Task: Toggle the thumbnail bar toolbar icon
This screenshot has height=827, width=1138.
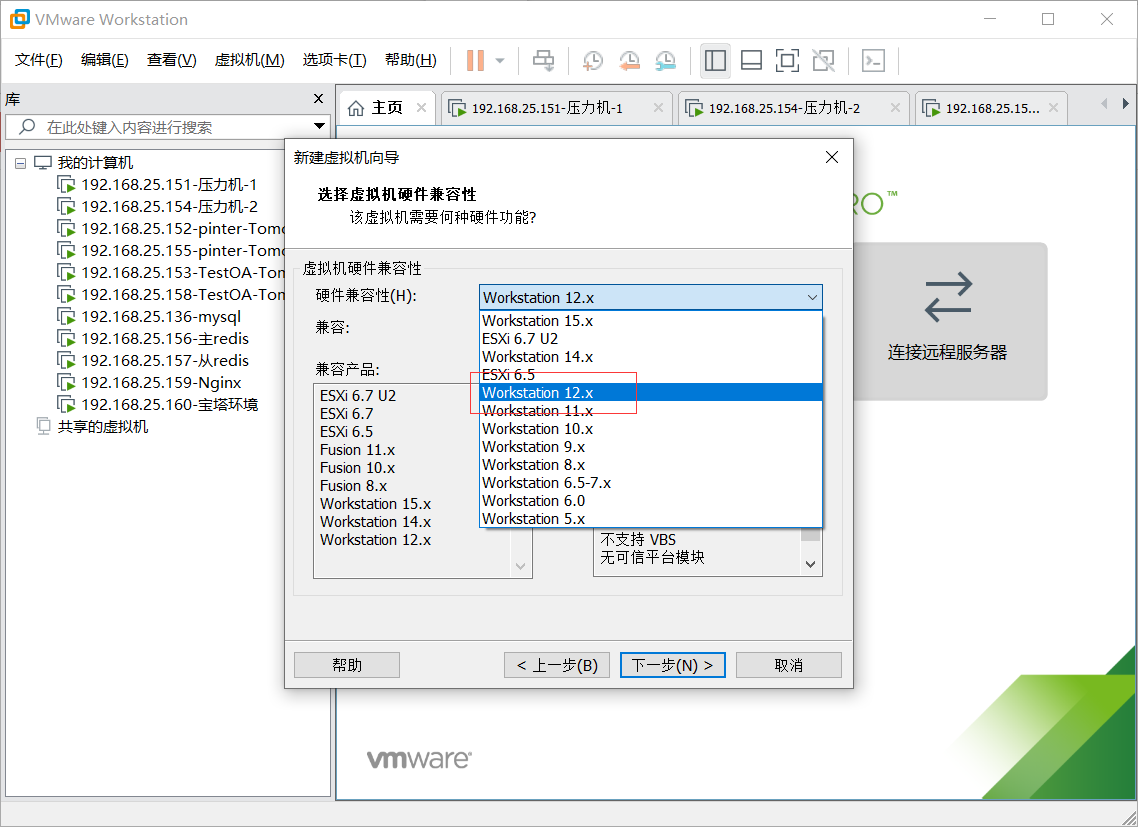Action: tap(751, 60)
